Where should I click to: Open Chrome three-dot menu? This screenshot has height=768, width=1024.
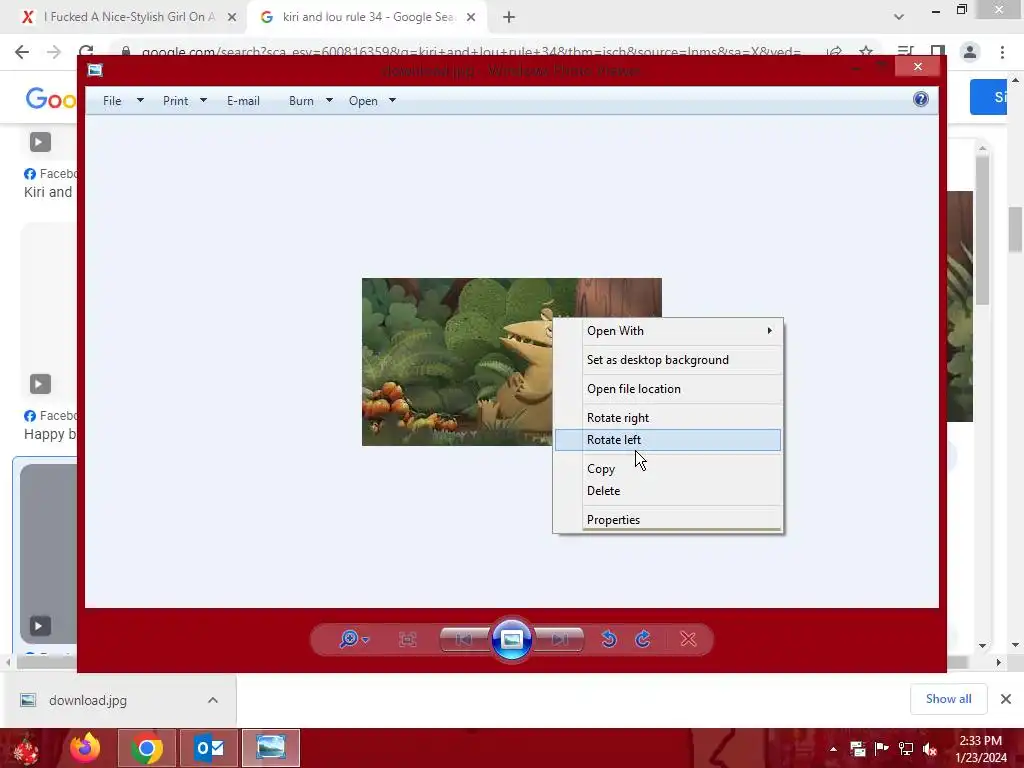coord(1002,52)
